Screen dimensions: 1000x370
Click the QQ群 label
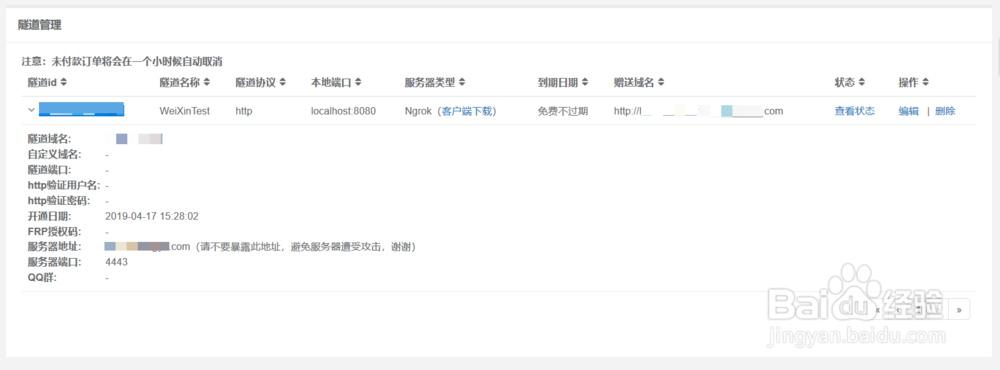coord(43,278)
